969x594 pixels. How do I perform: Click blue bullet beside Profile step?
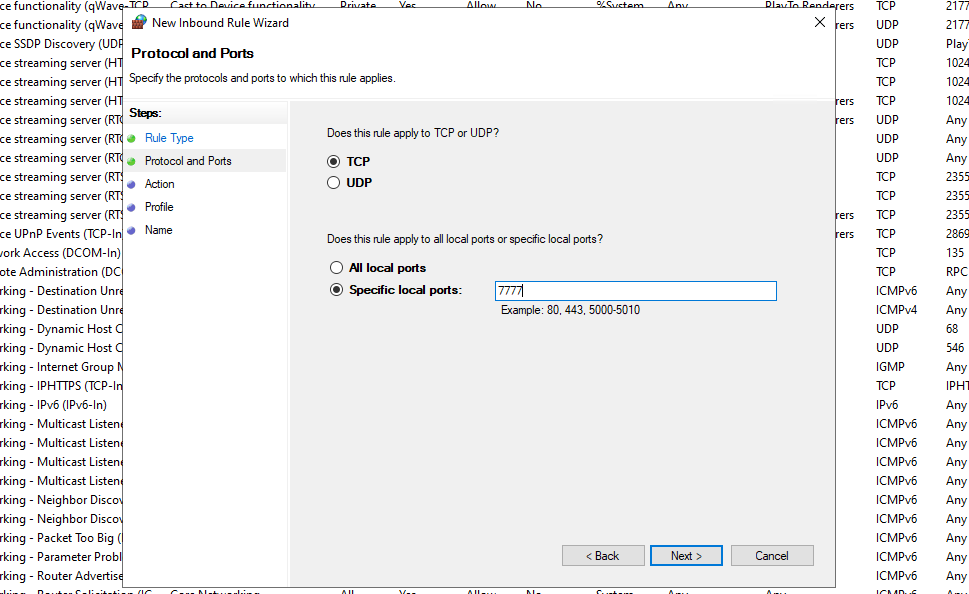[131, 208]
